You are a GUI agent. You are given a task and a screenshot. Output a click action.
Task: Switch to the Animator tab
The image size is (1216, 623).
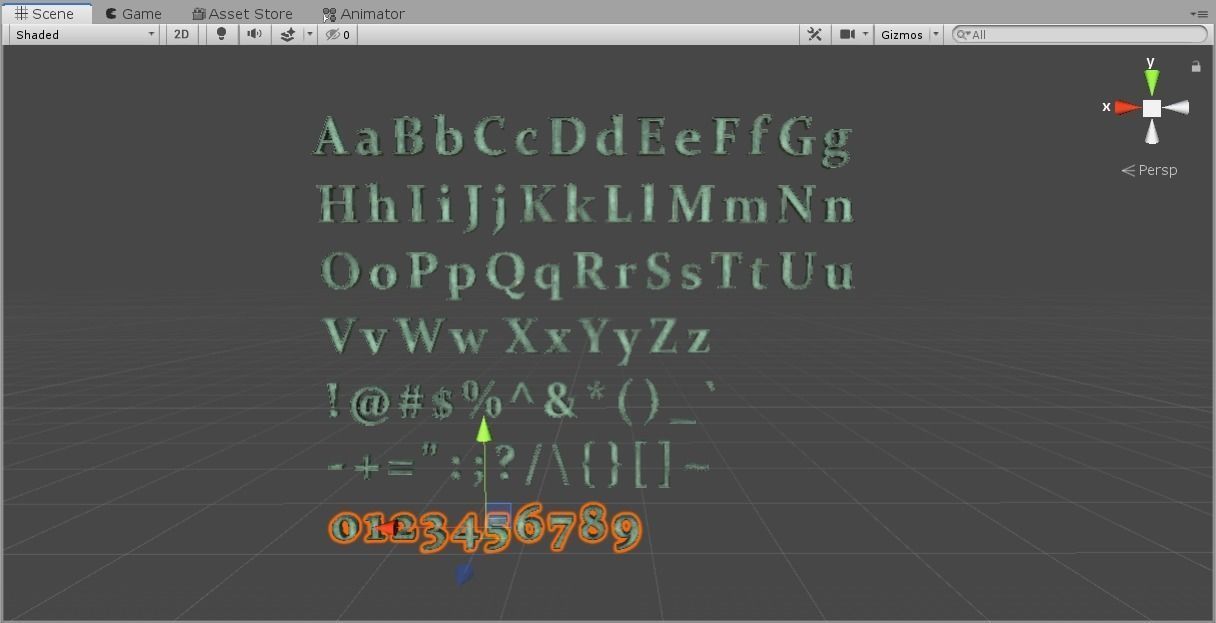point(364,14)
